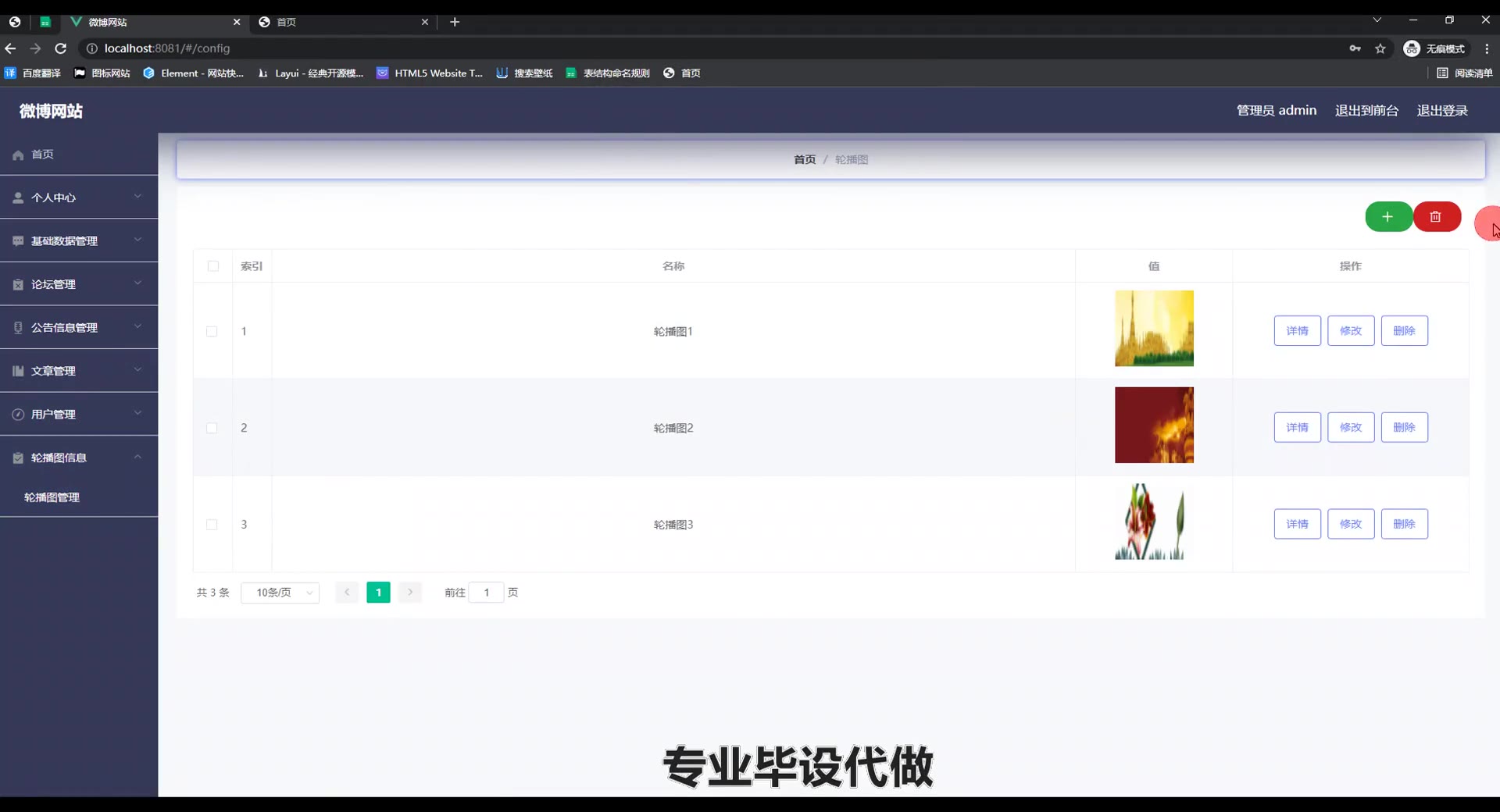The image size is (1500, 812).
Task: Collapse the 轮播图信息 menu chevron
Action: 137,457
